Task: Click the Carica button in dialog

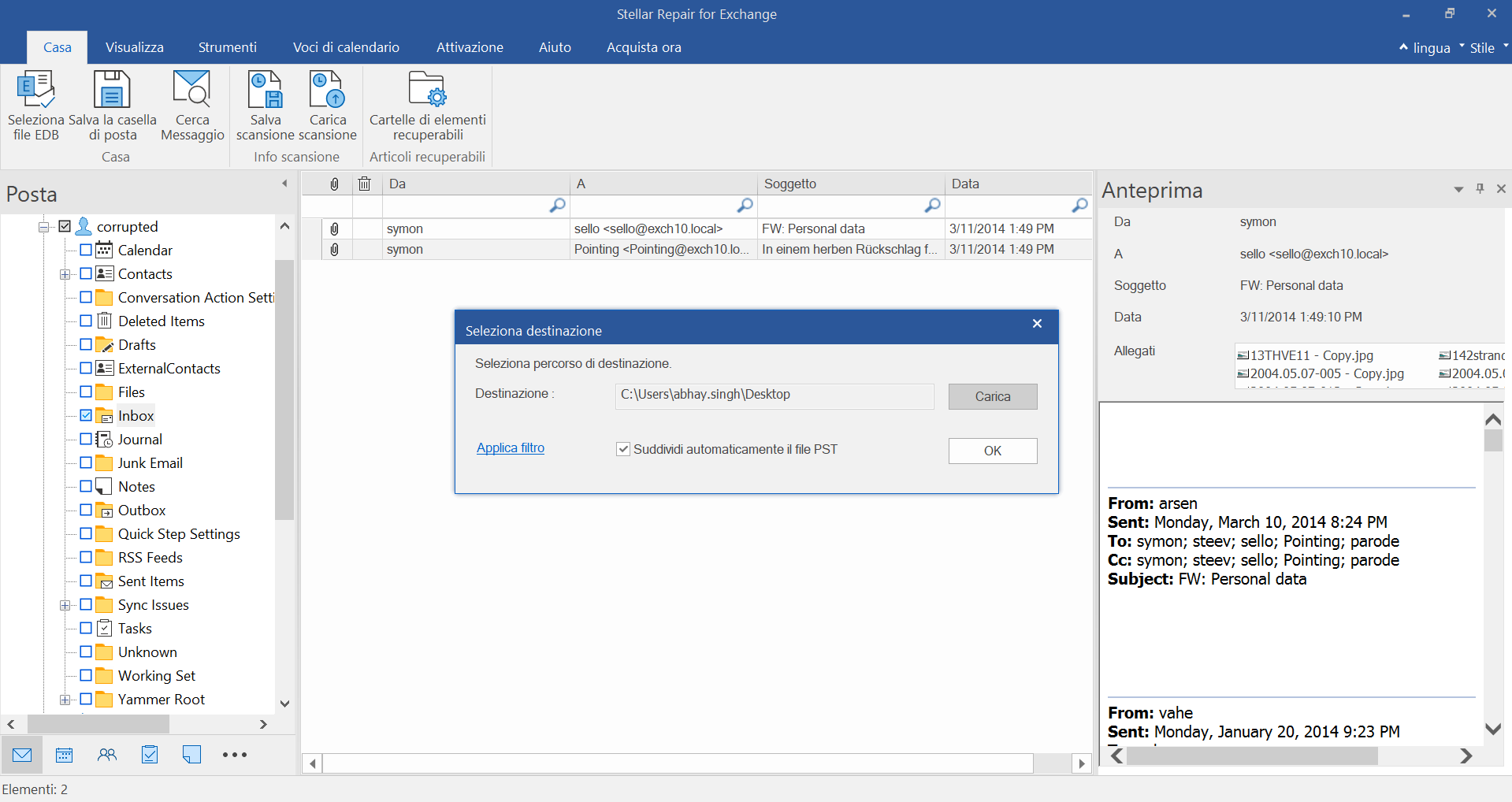Action: (x=992, y=396)
